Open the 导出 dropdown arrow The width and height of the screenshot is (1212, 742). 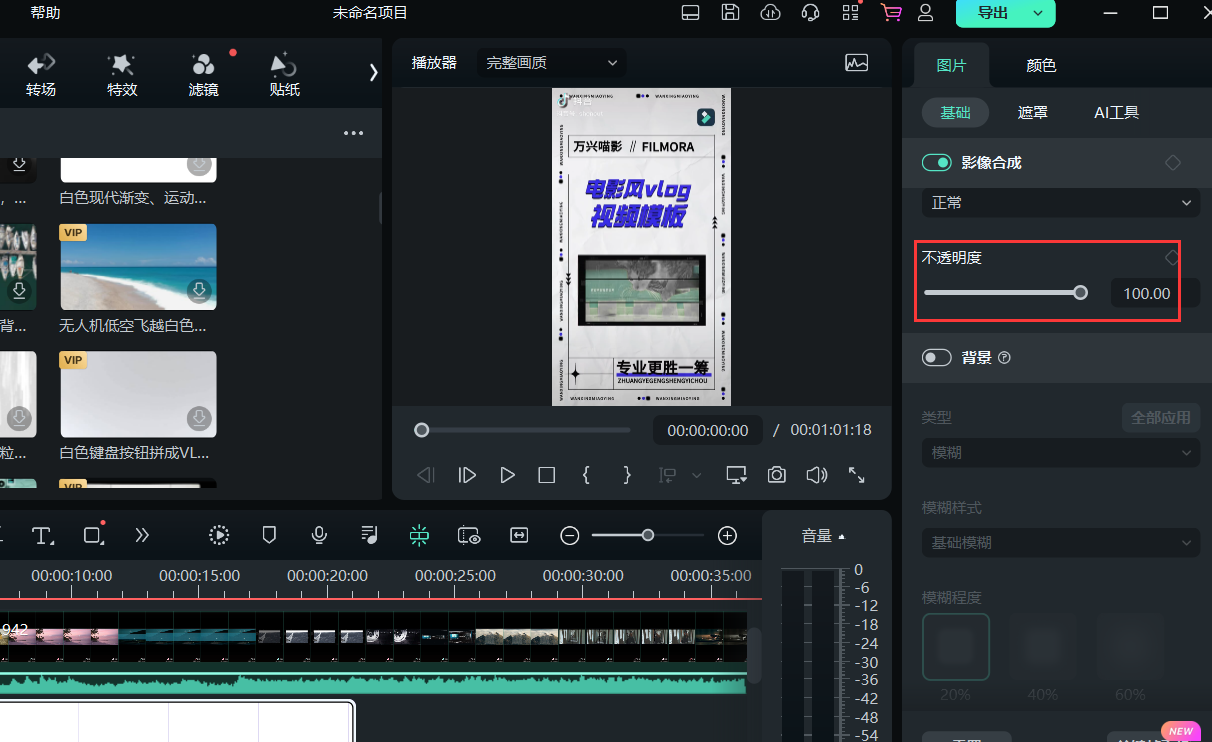point(1038,13)
